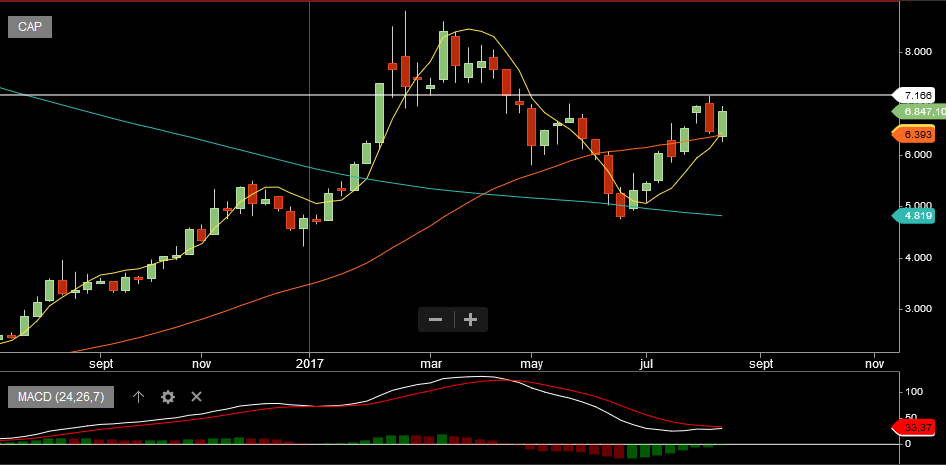Click the nov label after sept 2016
Image resolution: width=946 pixels, height=465 pixels.
[202, 364]
